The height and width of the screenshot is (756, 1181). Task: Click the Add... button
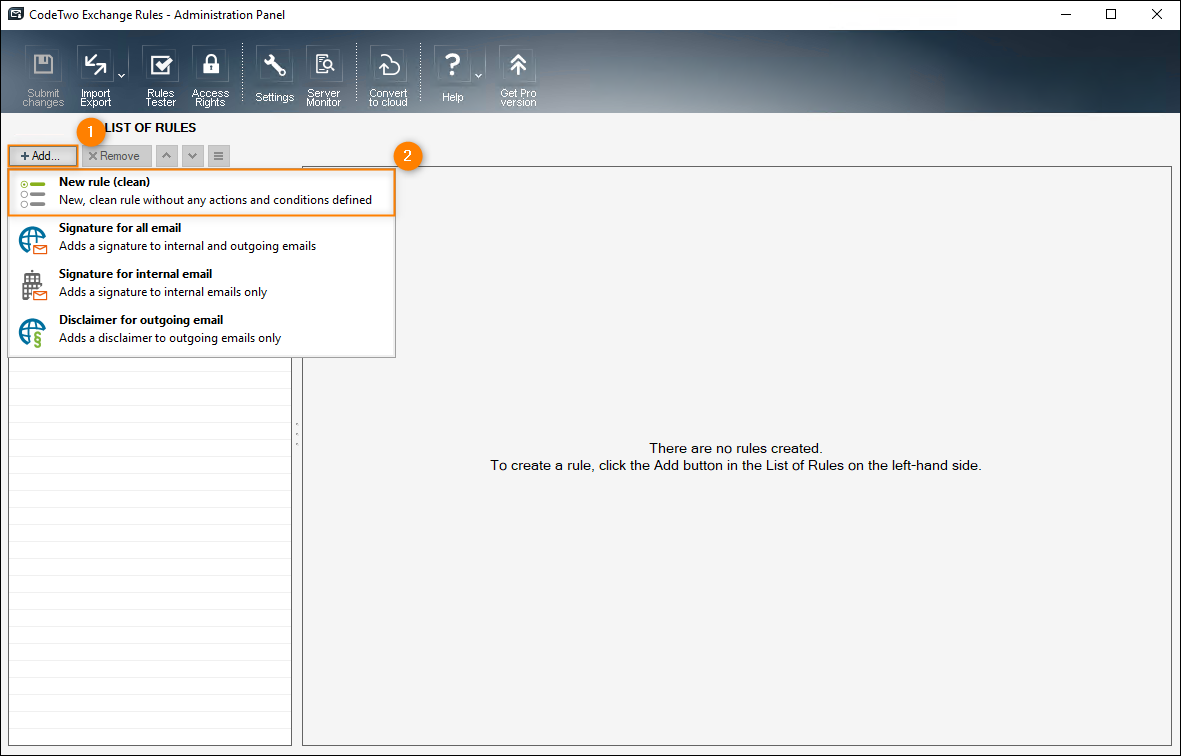(x=43, y=156)
